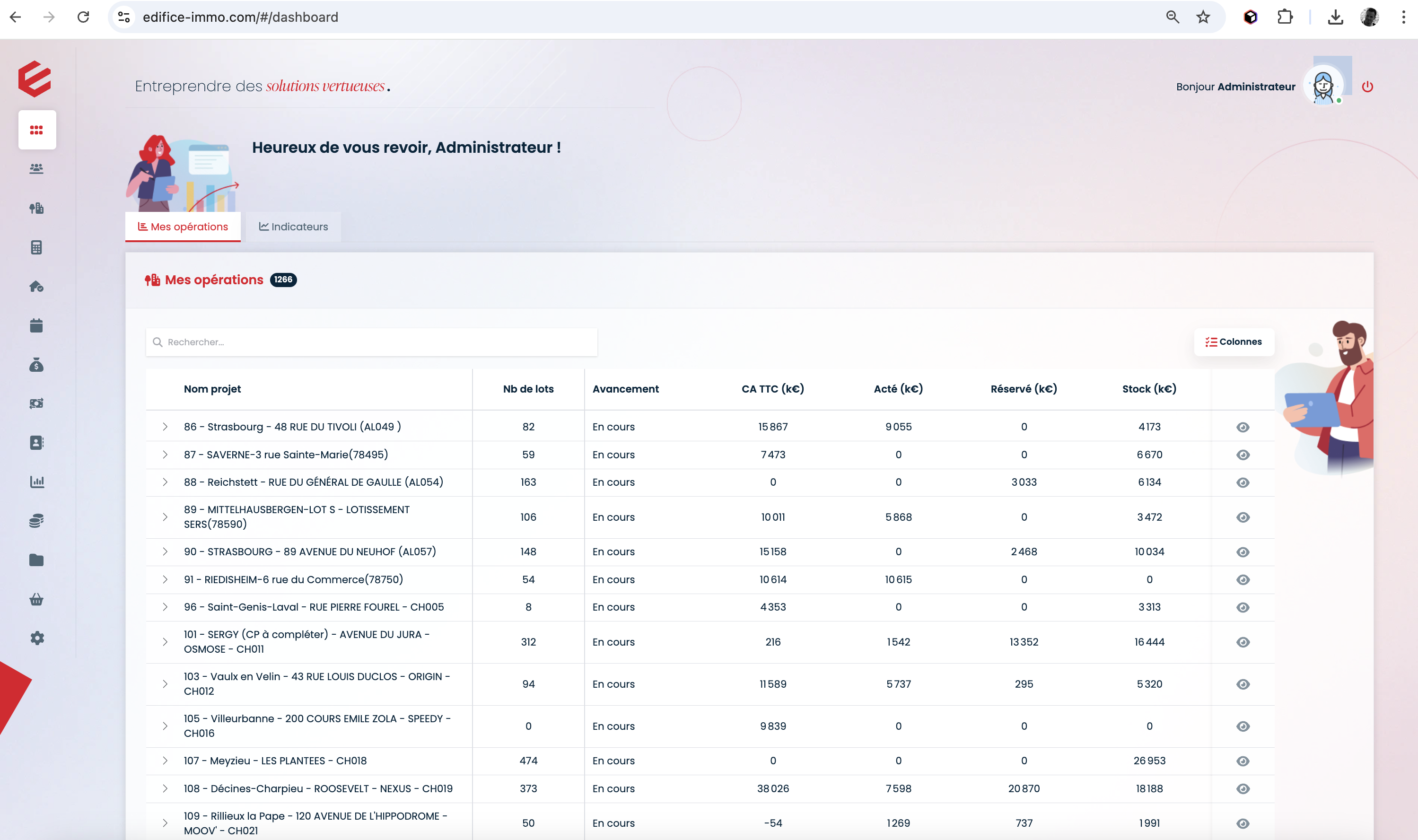
Task: Open the settings gear sidebar icon
Action: tap(37, 638)
